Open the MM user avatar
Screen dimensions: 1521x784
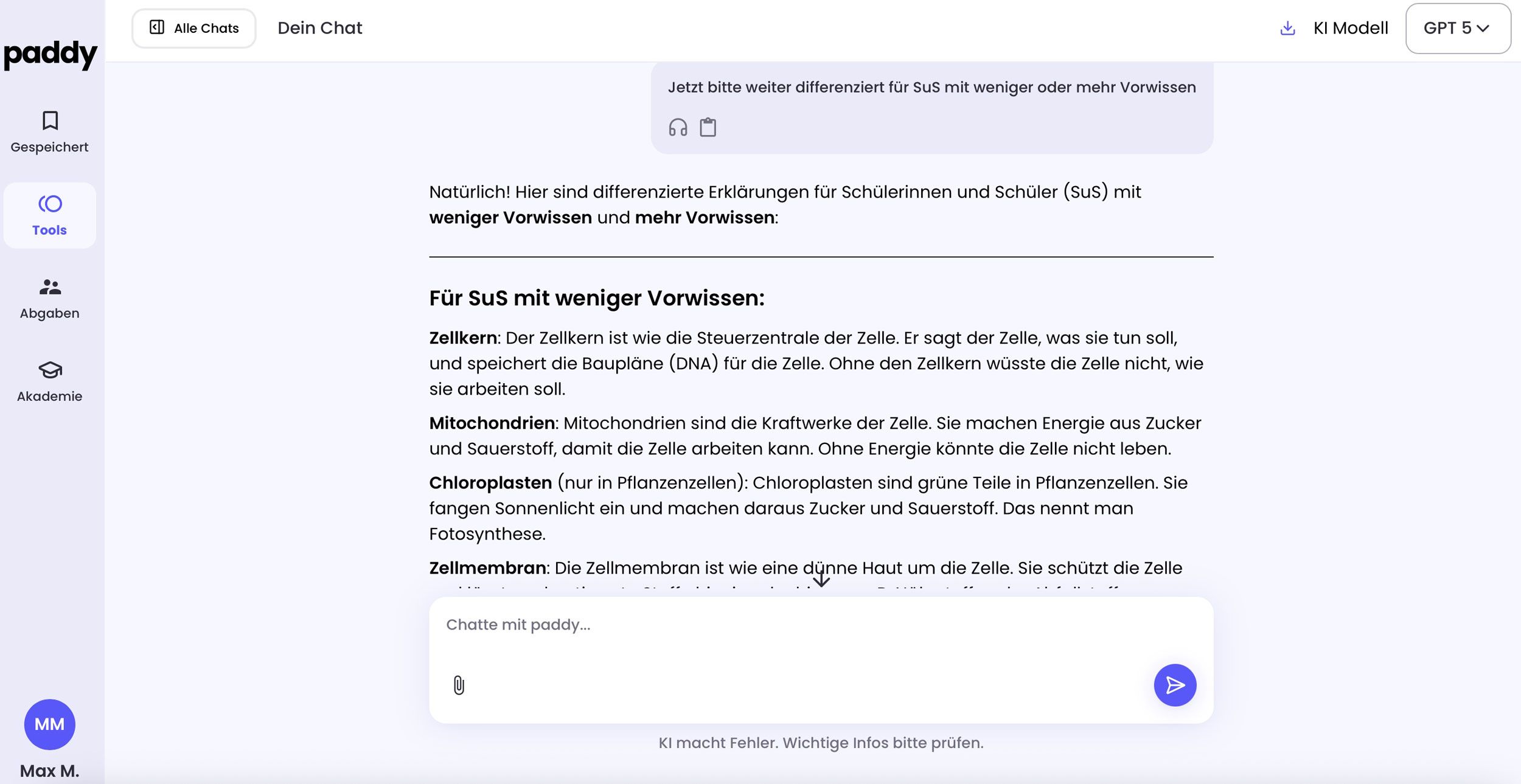(50, 724)
